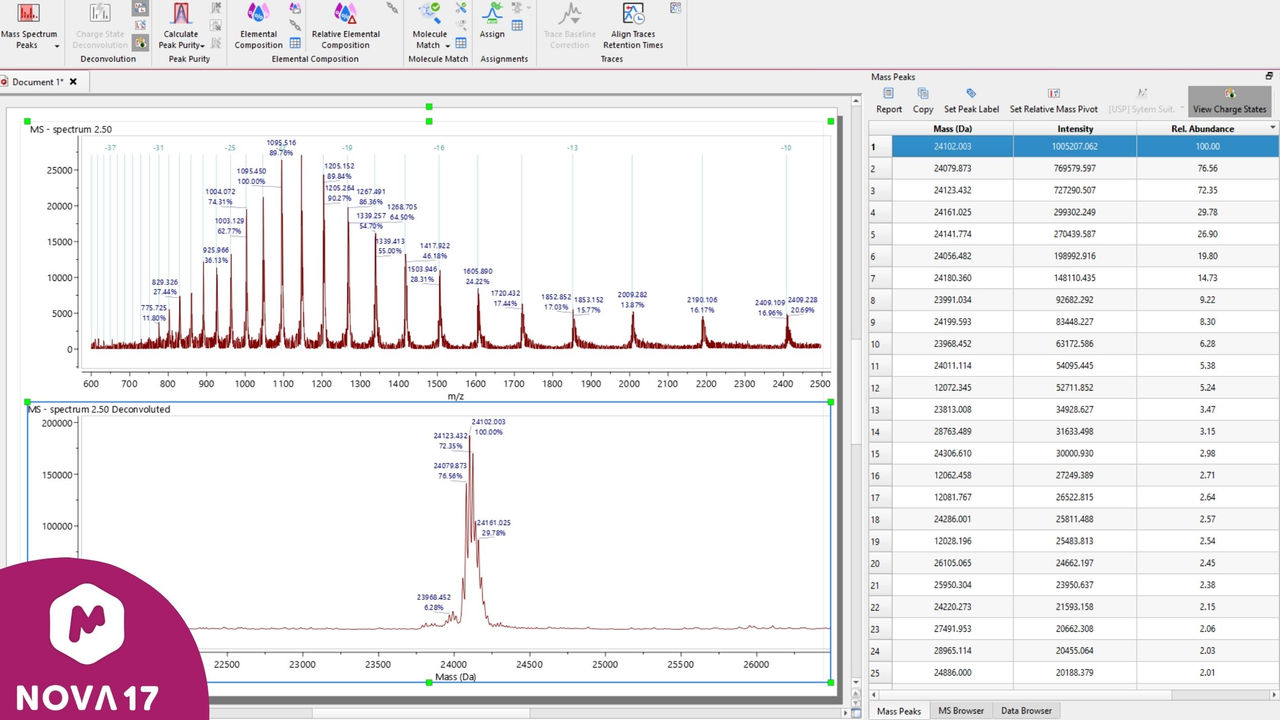Click the Intensity column header

[1075, 128]
